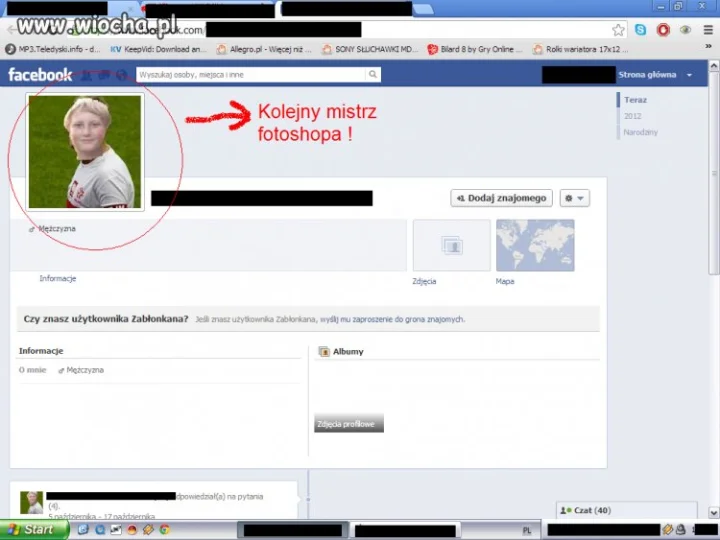Send friend invitation via wyślij mu zaproszenie link

pyautogui.click(x=392, y=319)
